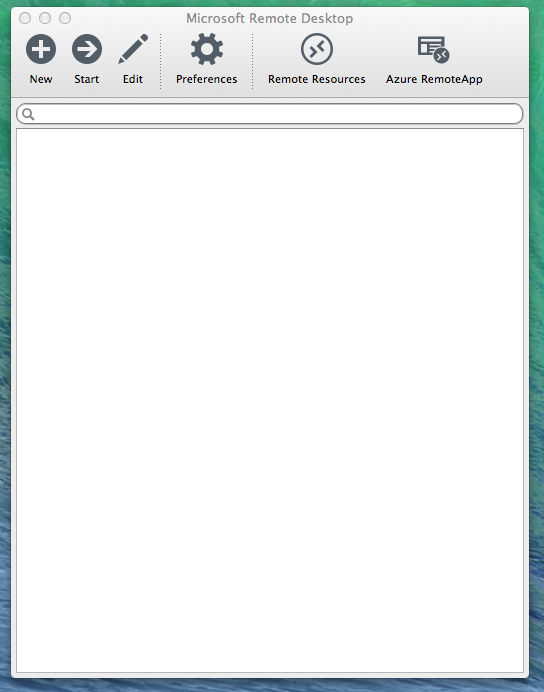The image size is (544, 692).
Task: Open the Remote Resources circular icon
Action: tap(317, 49)
